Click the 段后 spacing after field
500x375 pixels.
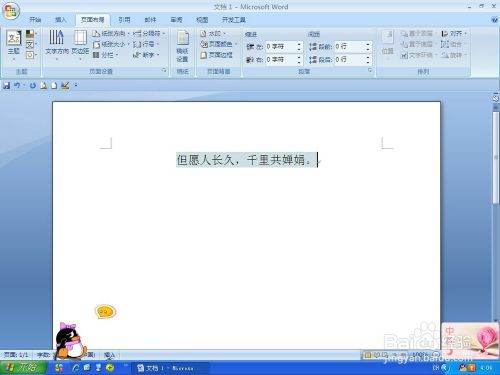(x=349, y=60)
